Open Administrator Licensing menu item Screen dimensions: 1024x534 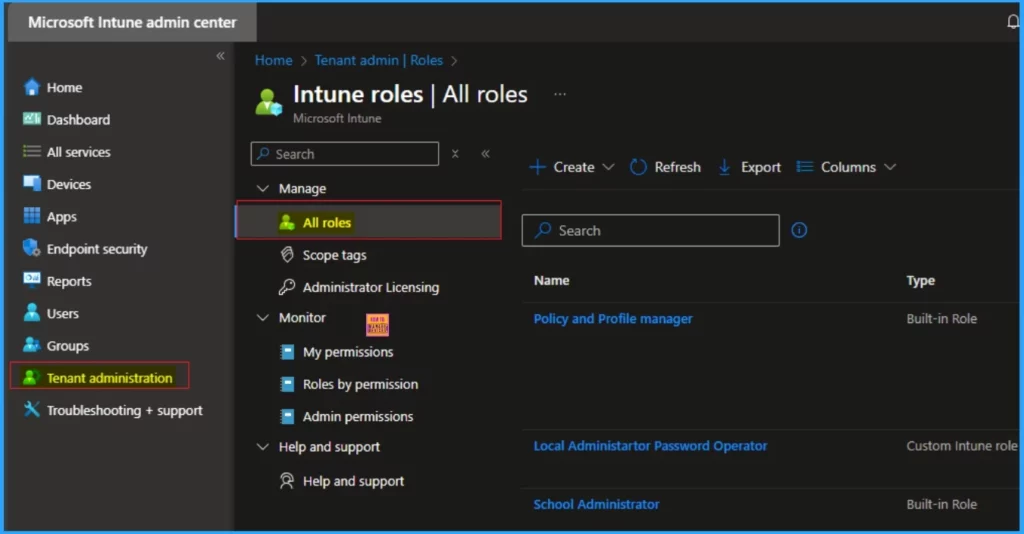click(370, 287)
